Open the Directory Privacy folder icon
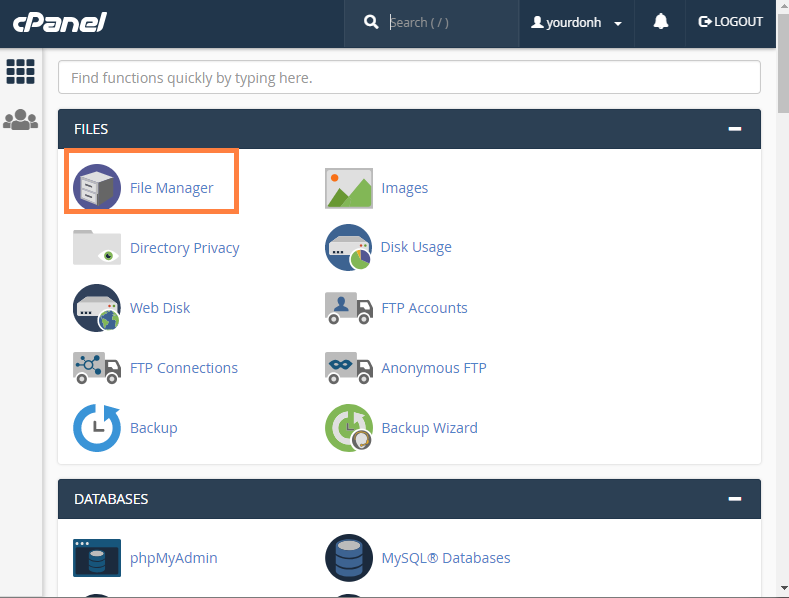Screen dimensions: 789x598 pos(97,247)
